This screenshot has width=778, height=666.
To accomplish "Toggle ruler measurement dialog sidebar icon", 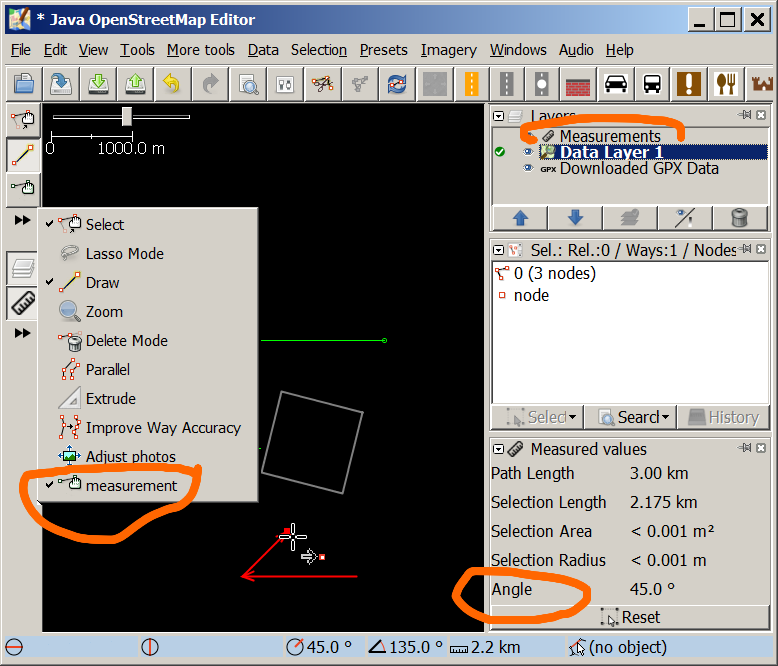I will click(x=23, y=303).
